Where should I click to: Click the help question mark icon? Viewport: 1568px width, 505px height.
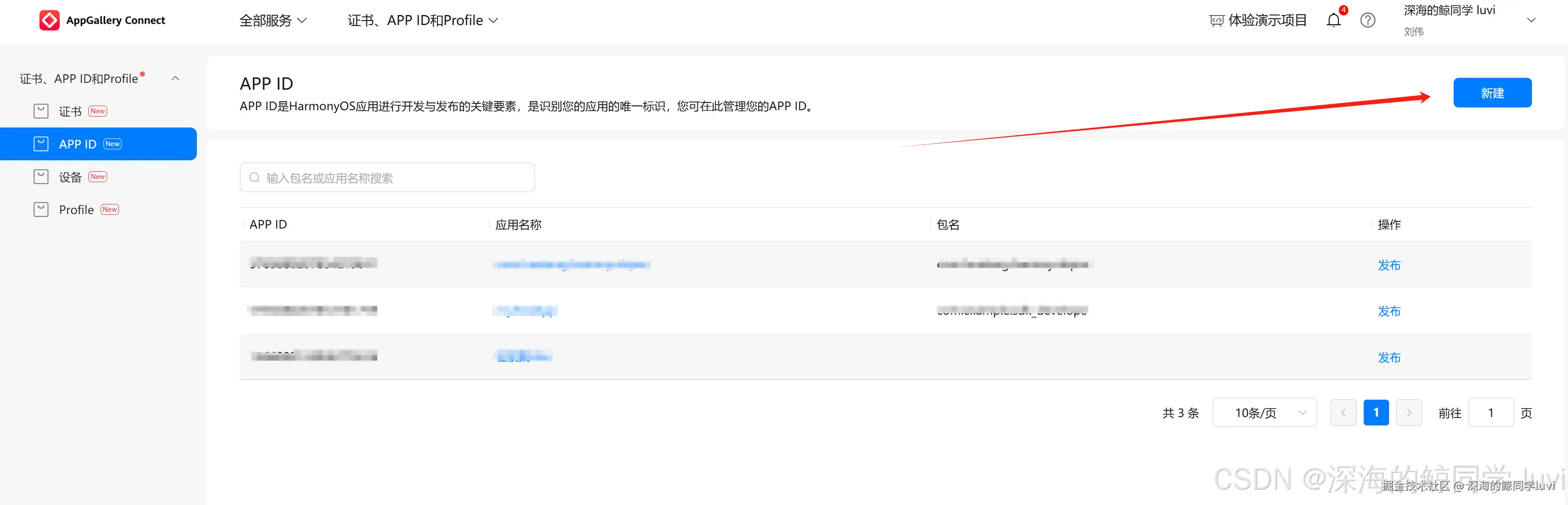coord(1368,20)
